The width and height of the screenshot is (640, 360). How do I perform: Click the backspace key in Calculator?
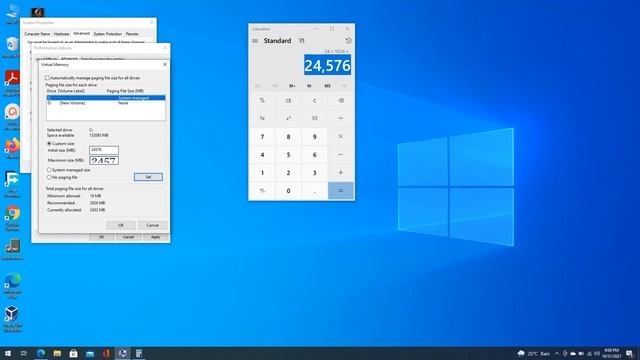(x=340, y=100)
